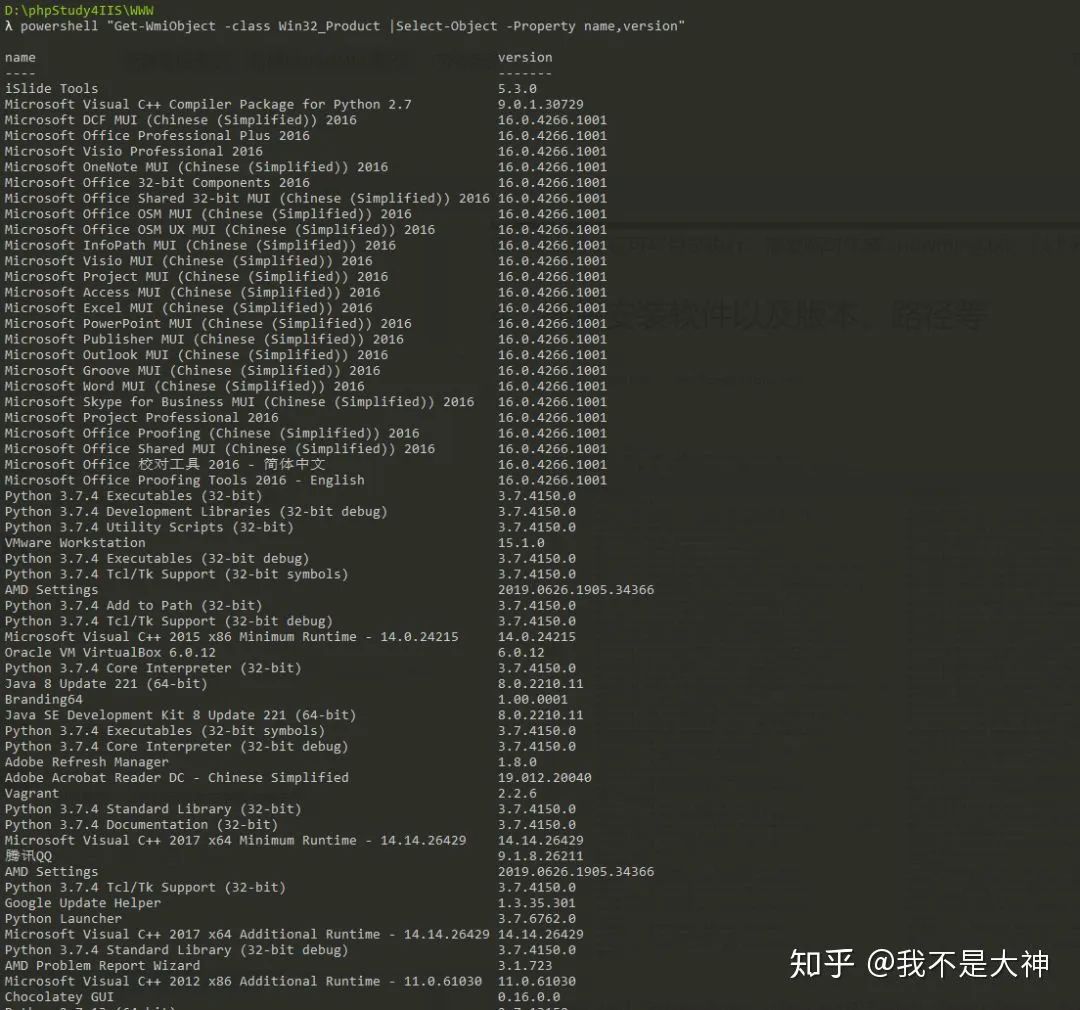
Task: Select the Adobe Refresh Manager entry
Action: (86, 762)
